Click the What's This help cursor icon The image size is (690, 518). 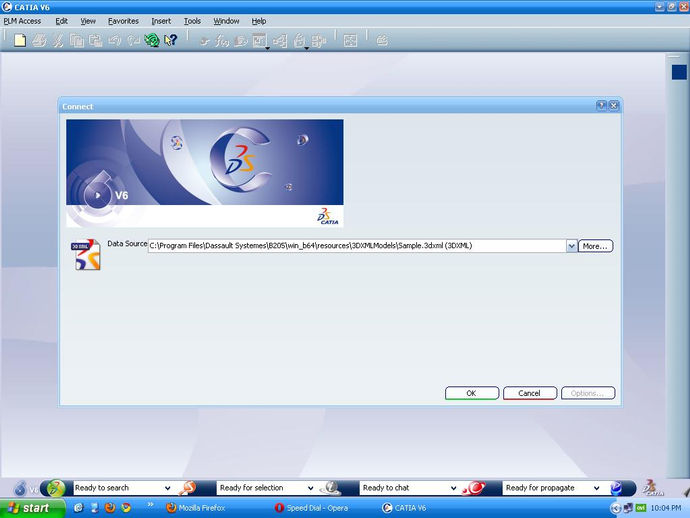(171, 40)
